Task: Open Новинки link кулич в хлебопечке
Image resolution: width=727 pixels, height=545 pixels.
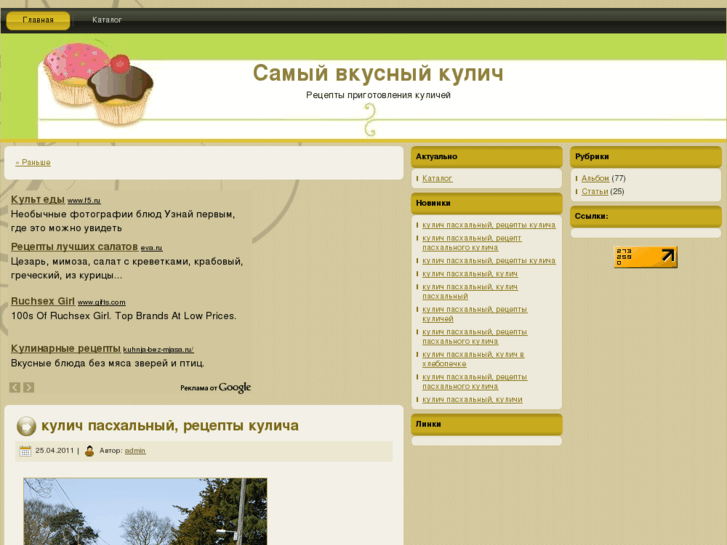Action: pos(473,359)
